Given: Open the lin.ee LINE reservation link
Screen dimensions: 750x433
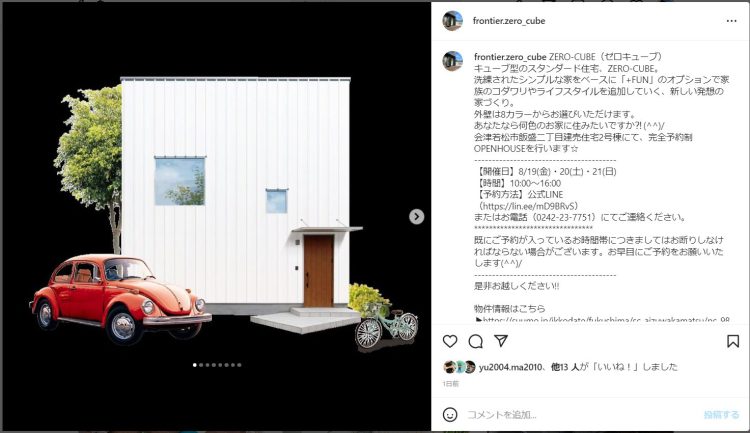Looking at the screenshot, I should tap(529, 206).
